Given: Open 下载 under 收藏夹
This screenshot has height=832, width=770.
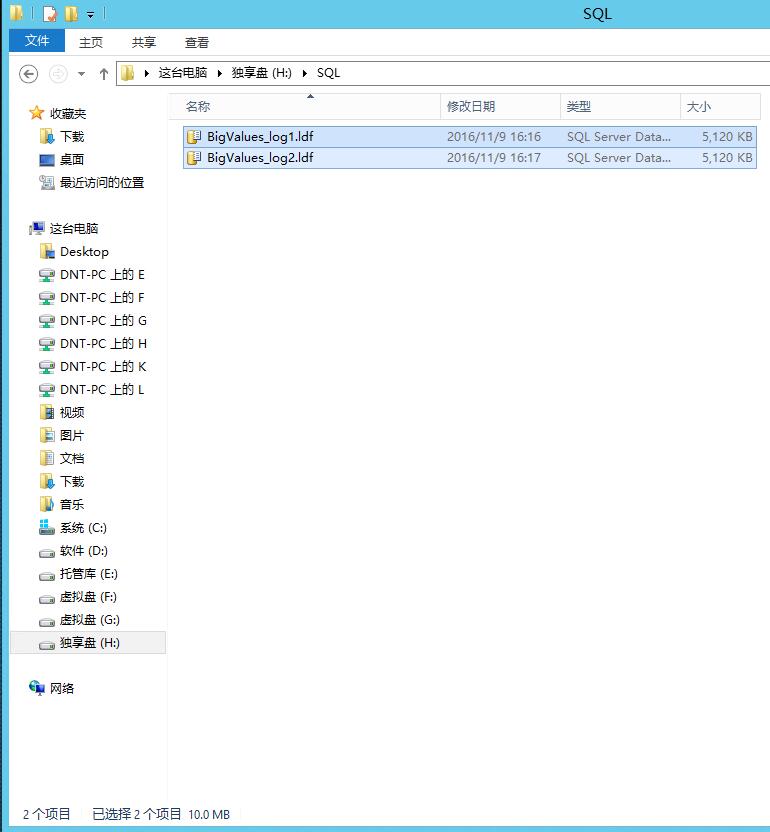Looking at the screenshot, I should 72,137.
